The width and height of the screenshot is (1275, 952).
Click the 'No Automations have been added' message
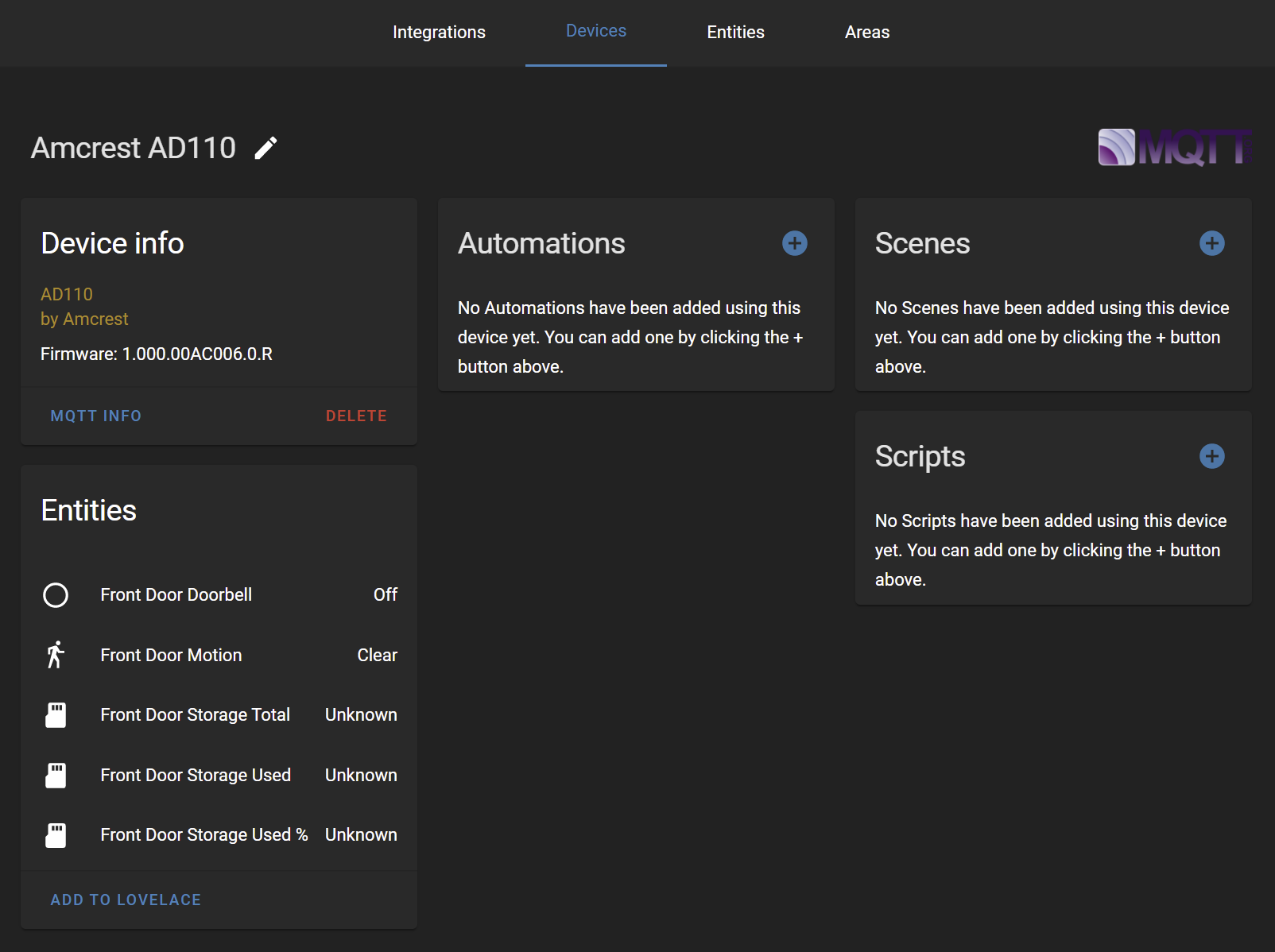[x=631, y=337]
